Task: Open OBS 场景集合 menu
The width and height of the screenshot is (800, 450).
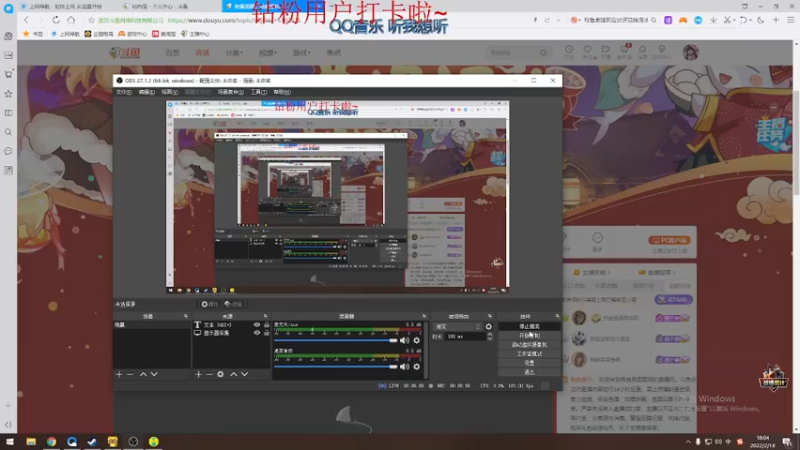Action: tap(231, 92)
